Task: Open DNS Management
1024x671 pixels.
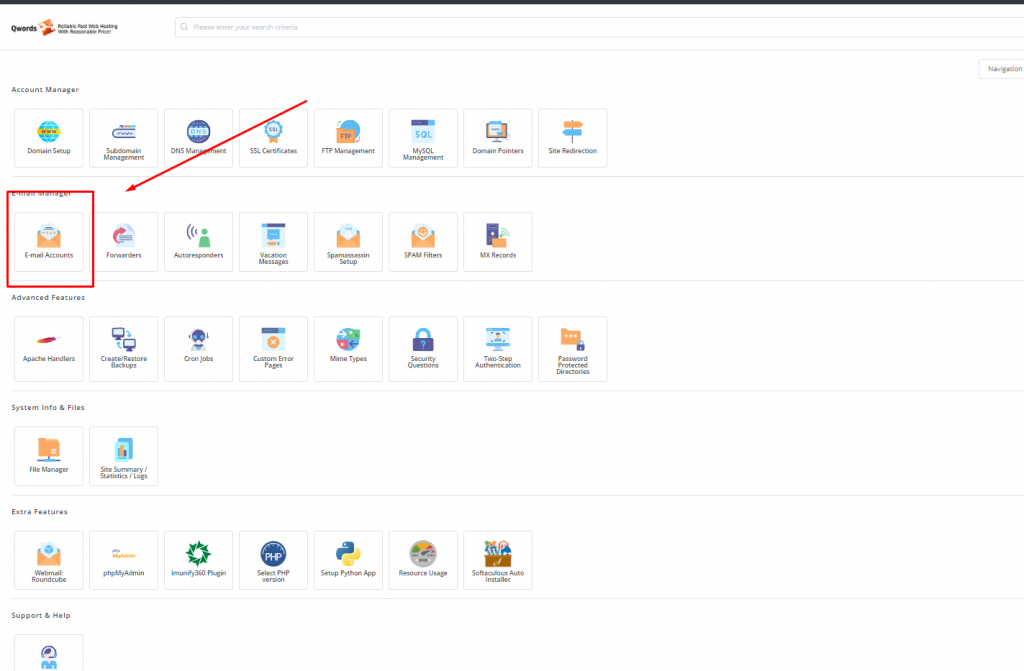Action: point(198,137)
